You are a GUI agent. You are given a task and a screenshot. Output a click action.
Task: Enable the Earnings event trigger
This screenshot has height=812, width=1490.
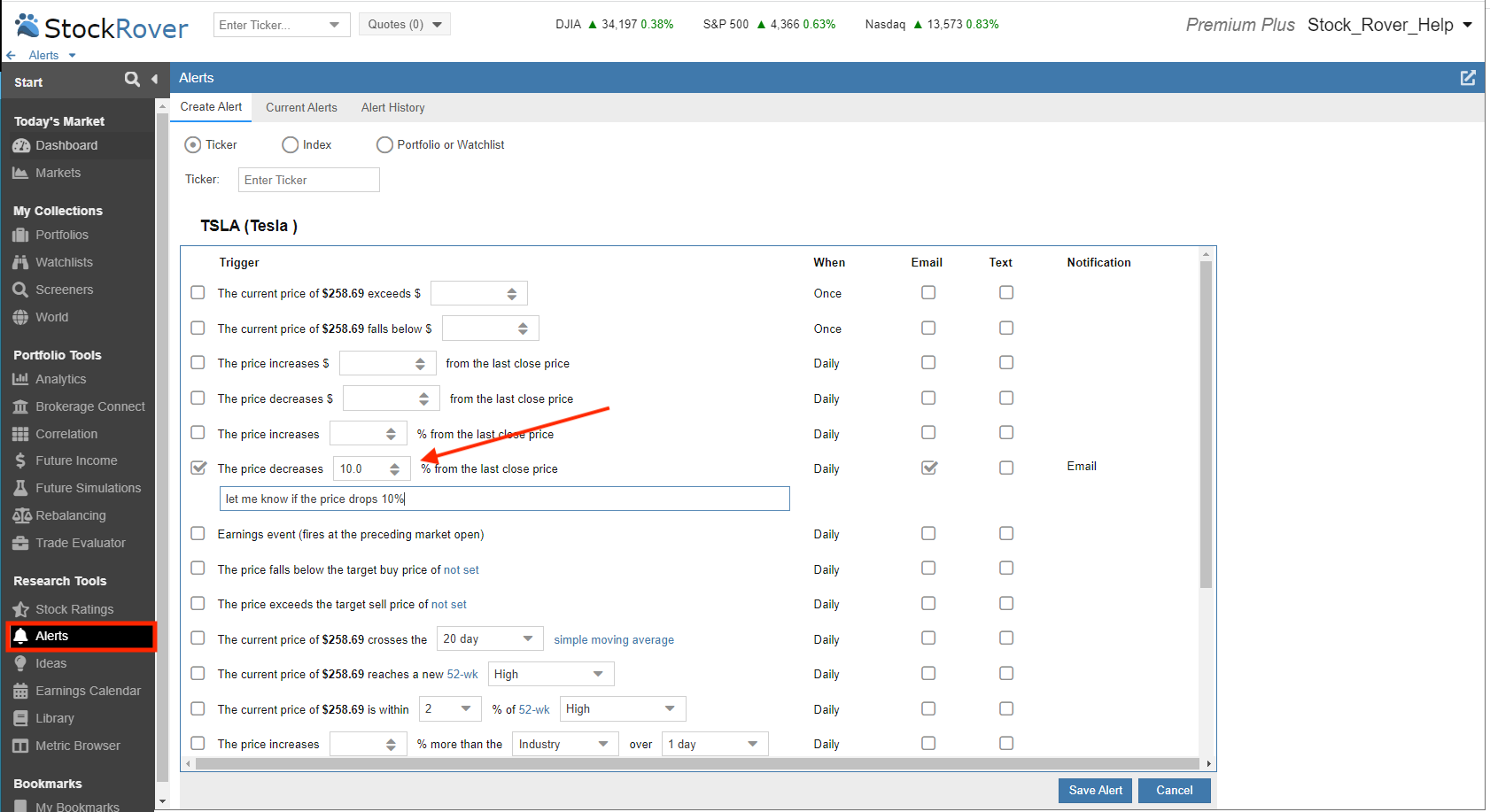click(198, 533)
